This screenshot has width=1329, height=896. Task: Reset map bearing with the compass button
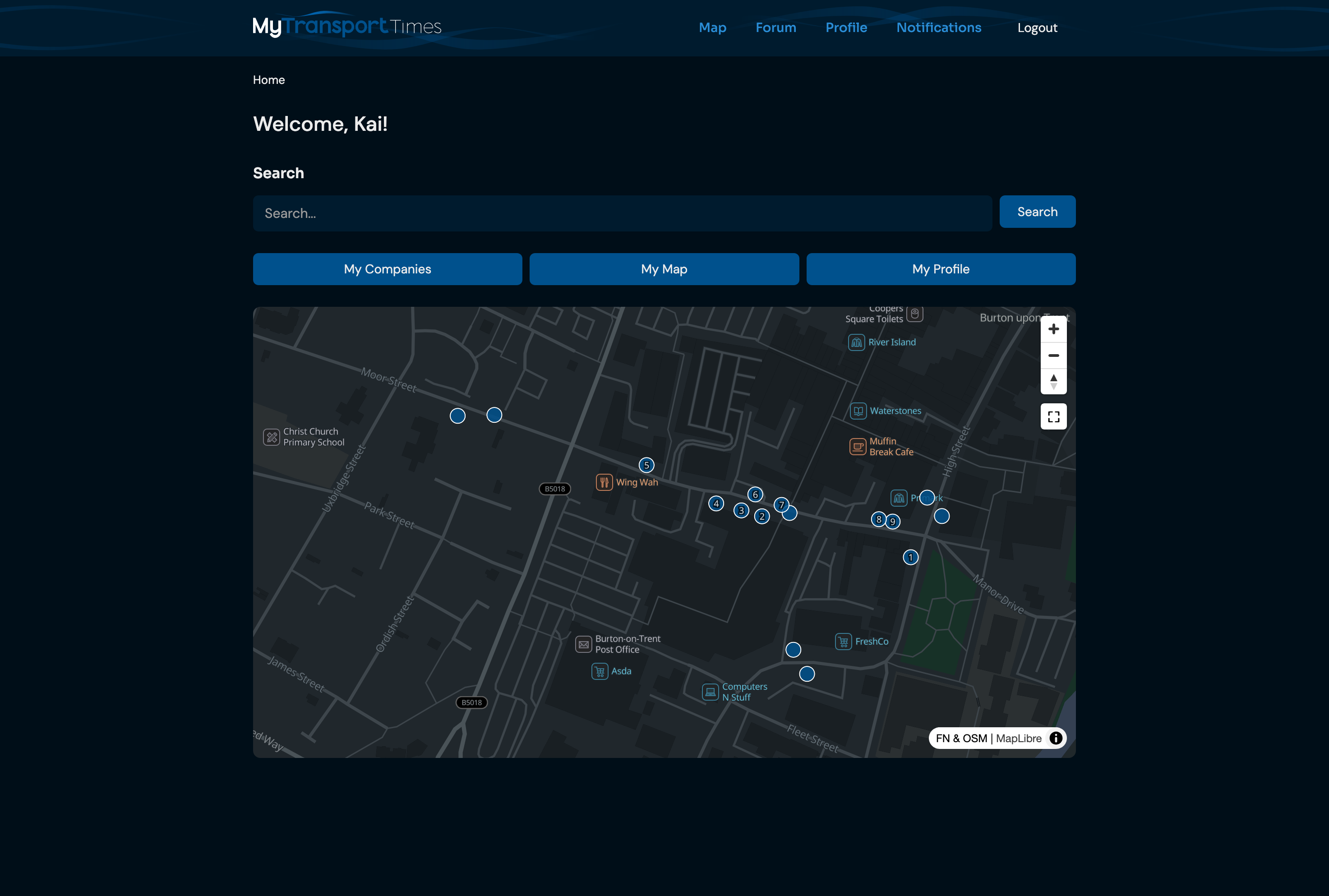[x=1054, y=382]
